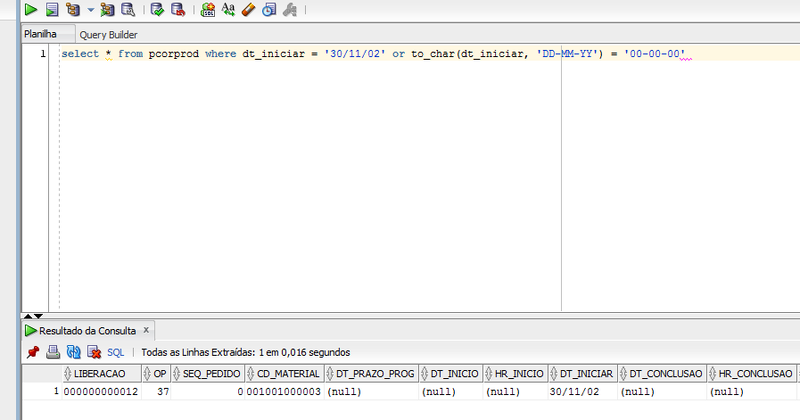Select the (null) cell under HR_INICIO

[516, 391]
